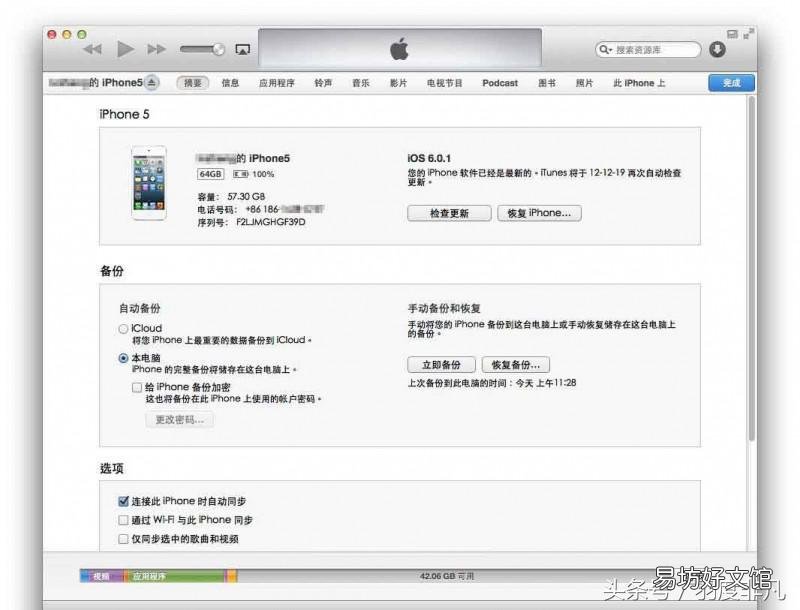Click the 42.06 GB 可用 free space
Image resolution: width=800 pixels, height=610 pixels.
pos(447,576)
